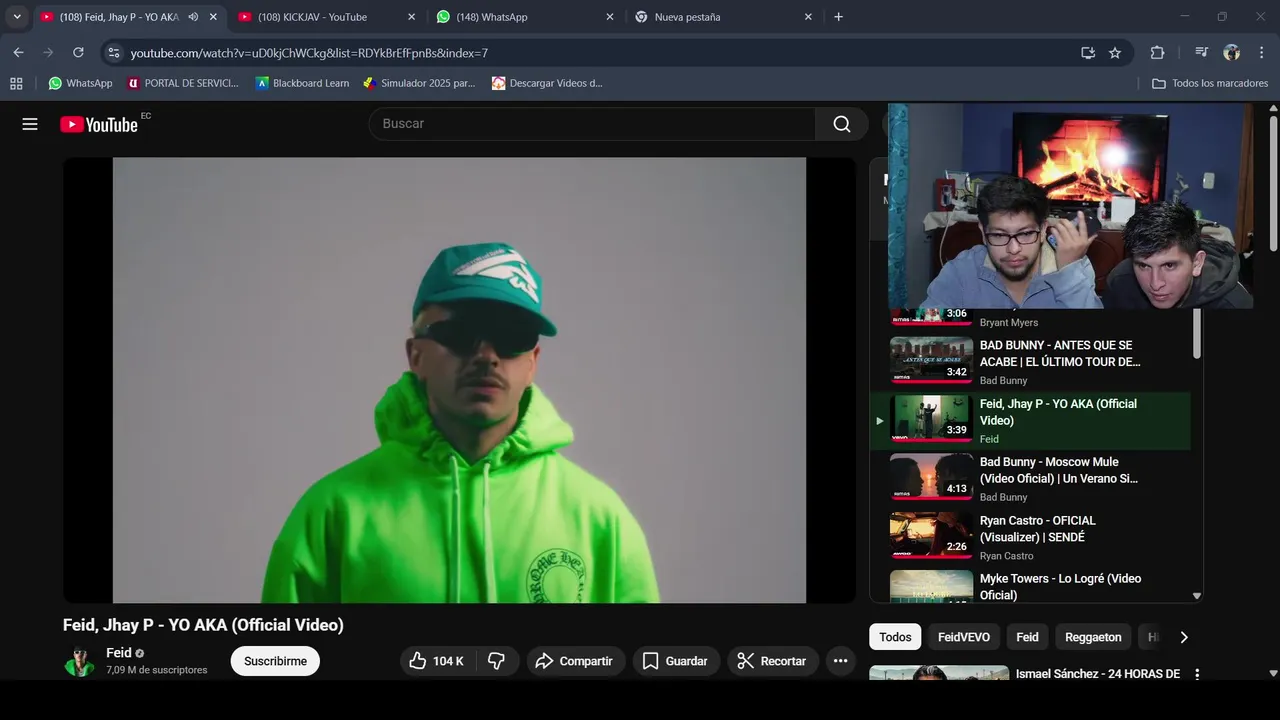Select the Todos filter chip
1280x720 pixels.
pyautogui.click(x=895, y=637)
